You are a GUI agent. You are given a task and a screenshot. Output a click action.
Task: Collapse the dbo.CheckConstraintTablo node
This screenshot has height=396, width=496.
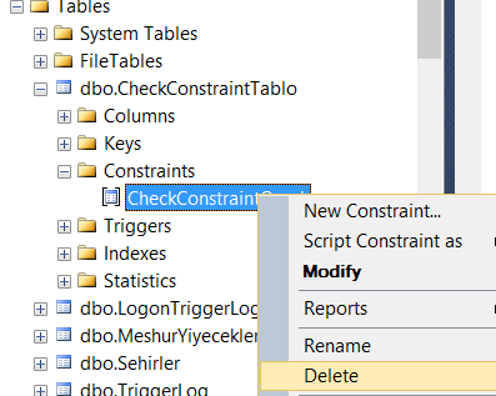coord(40,89)
